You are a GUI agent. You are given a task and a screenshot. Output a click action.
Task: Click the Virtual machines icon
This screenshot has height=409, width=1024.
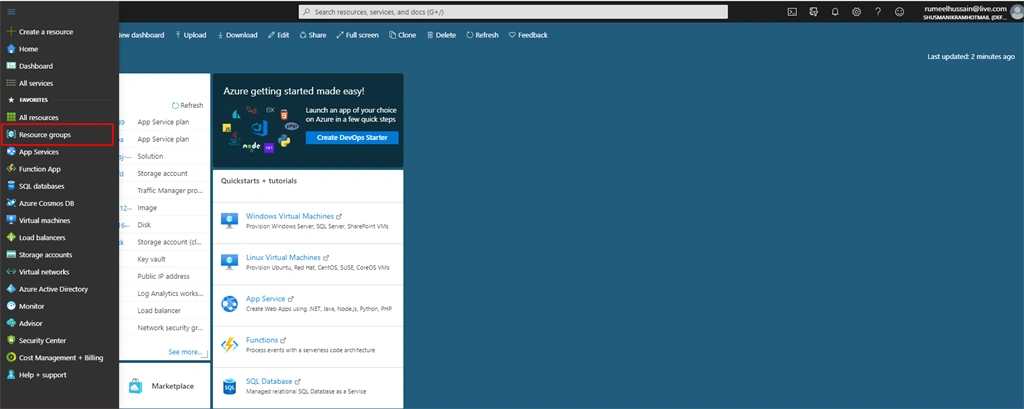coord(10,220)
